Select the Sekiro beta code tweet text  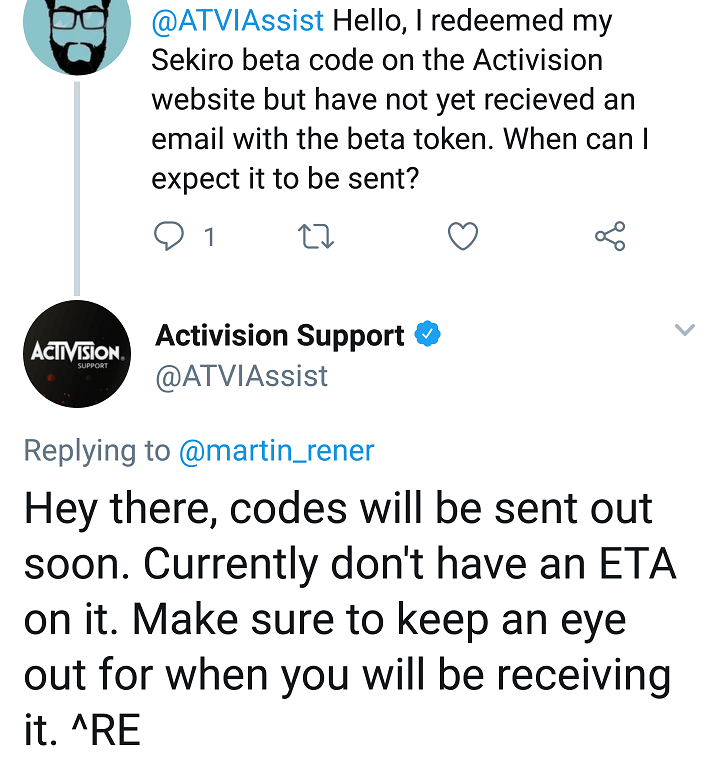400,100
